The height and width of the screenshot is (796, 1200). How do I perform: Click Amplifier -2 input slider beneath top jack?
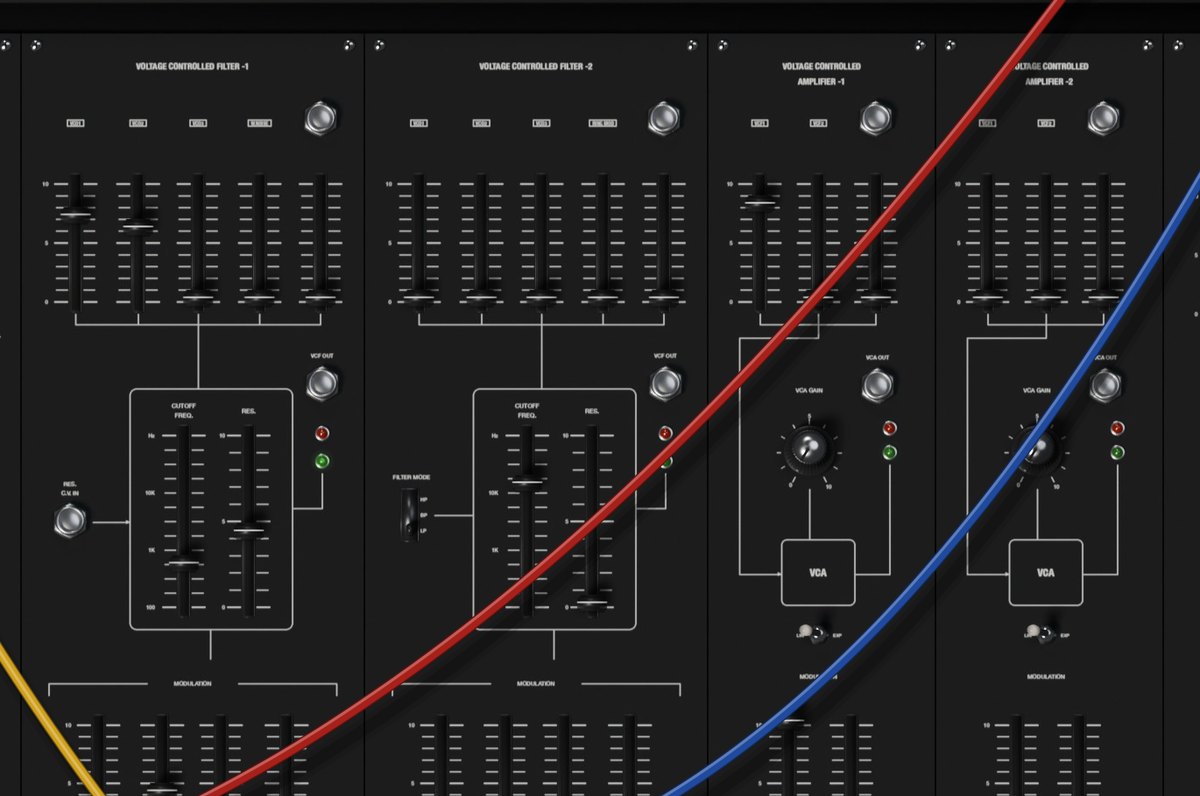tap(1104, 297)
